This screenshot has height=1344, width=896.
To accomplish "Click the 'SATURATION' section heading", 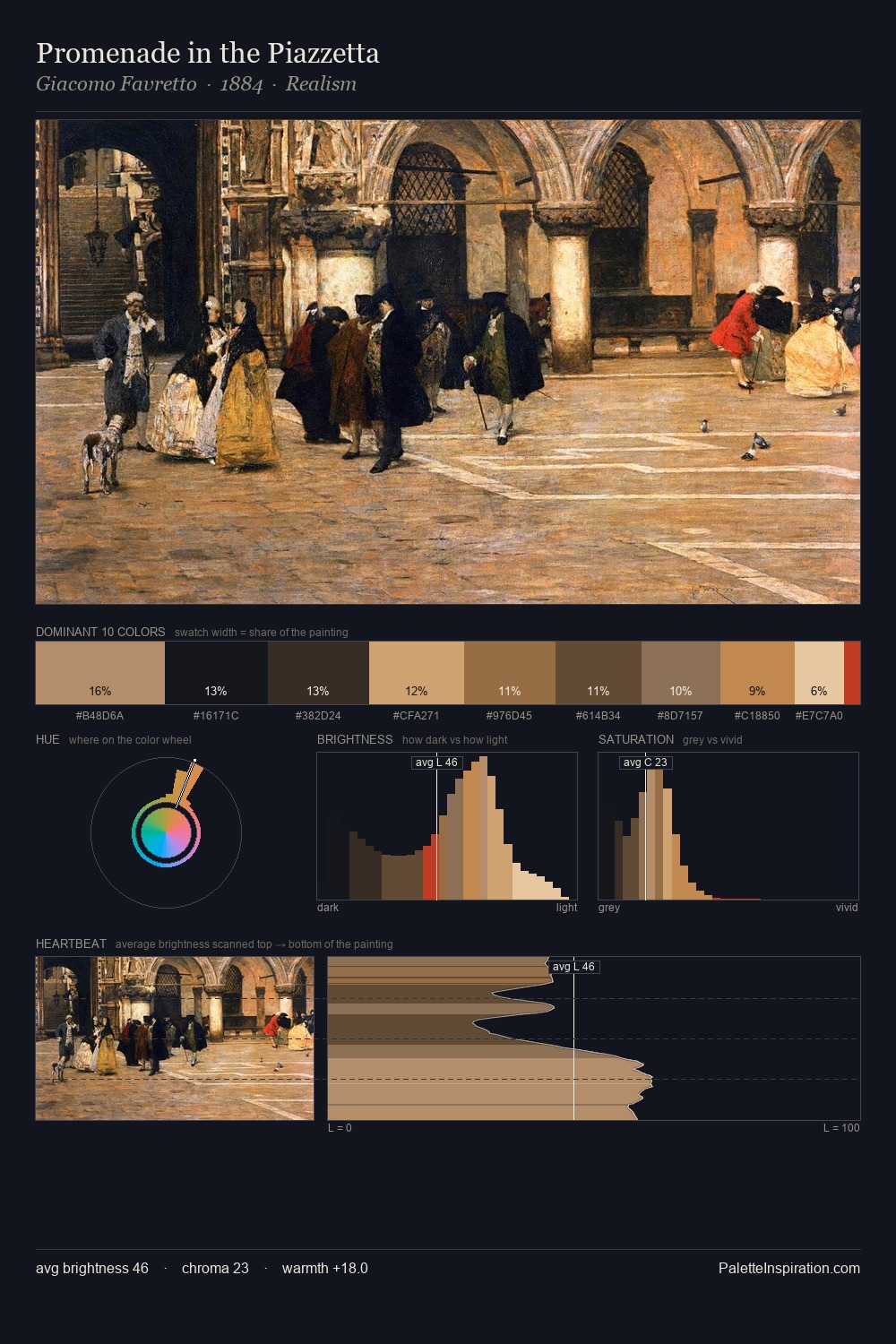I will coord(636,739).
